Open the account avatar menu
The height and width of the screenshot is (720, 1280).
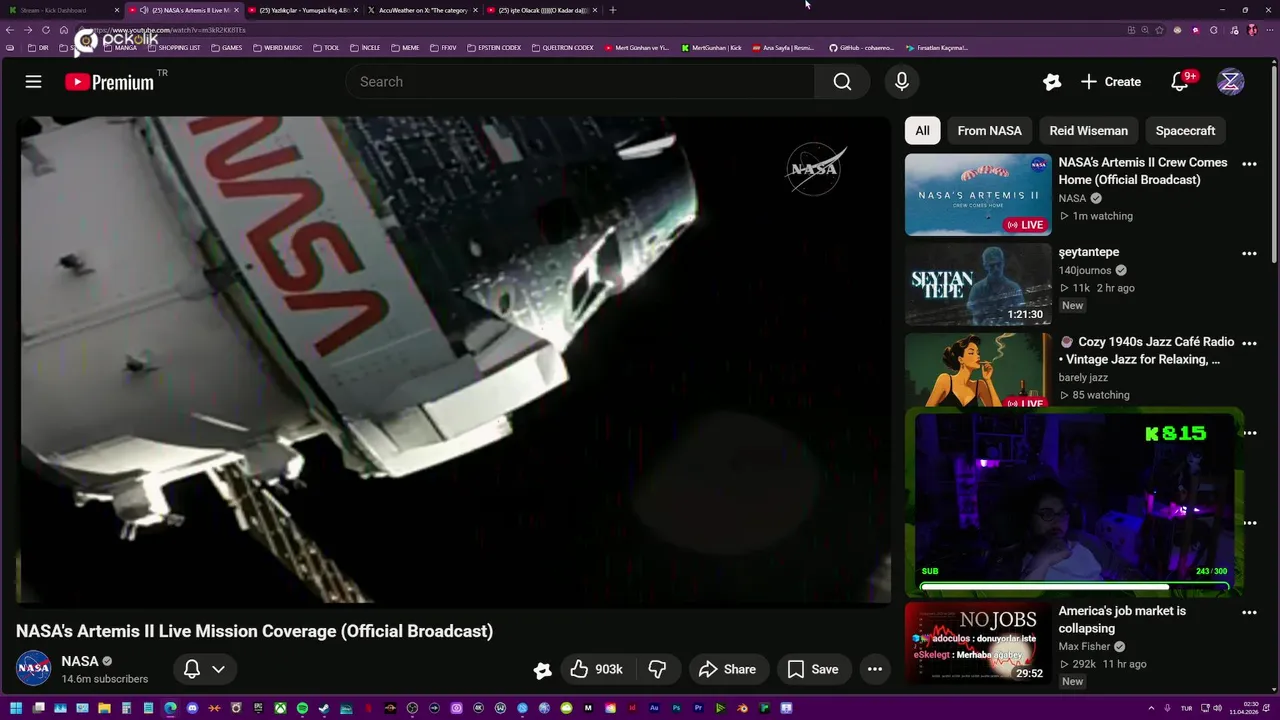[1230, 82]
